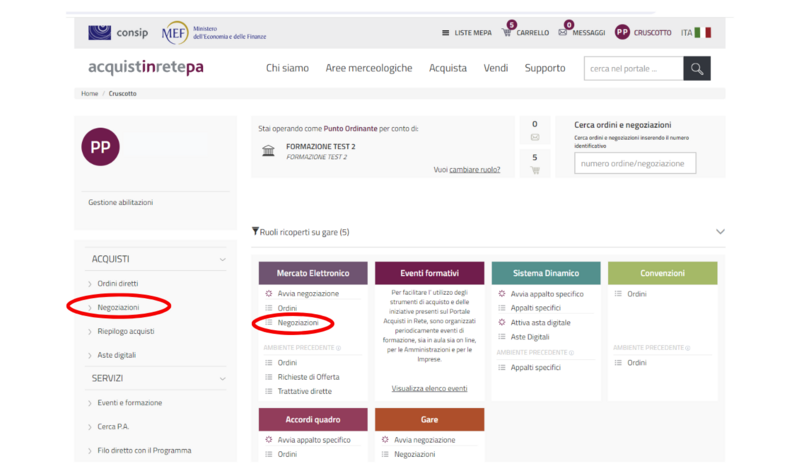
Task: Open Appalti specifici under Sistema Dinamico Ambiente precedente
Action: pos(536,367)
